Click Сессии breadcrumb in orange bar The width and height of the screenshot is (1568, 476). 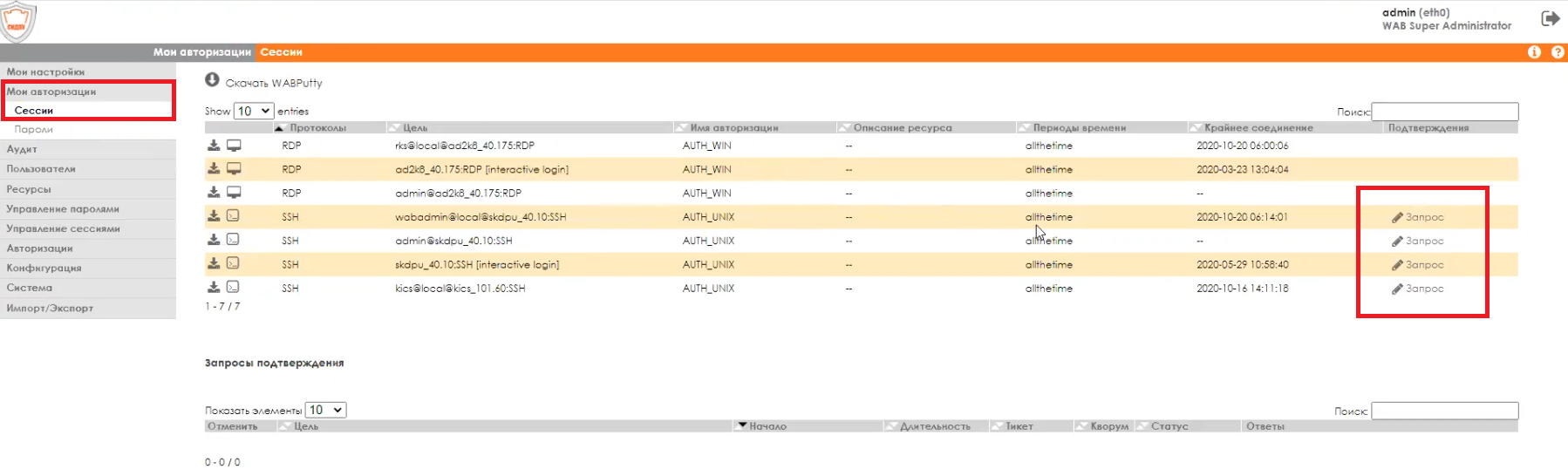pyautogui.click(x=281, y=52)
